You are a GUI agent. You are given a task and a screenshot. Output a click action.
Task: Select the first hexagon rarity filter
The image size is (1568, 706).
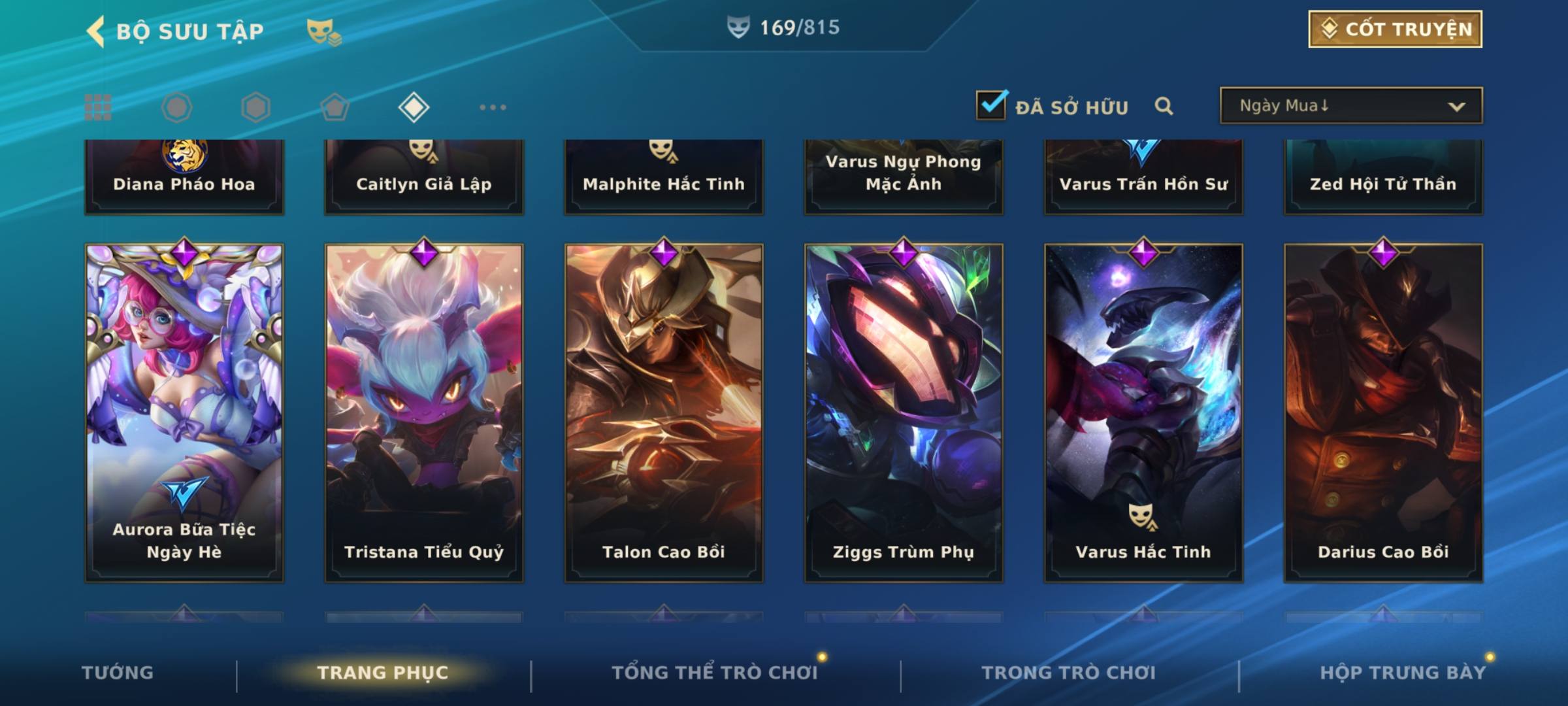tap(176, 107)
